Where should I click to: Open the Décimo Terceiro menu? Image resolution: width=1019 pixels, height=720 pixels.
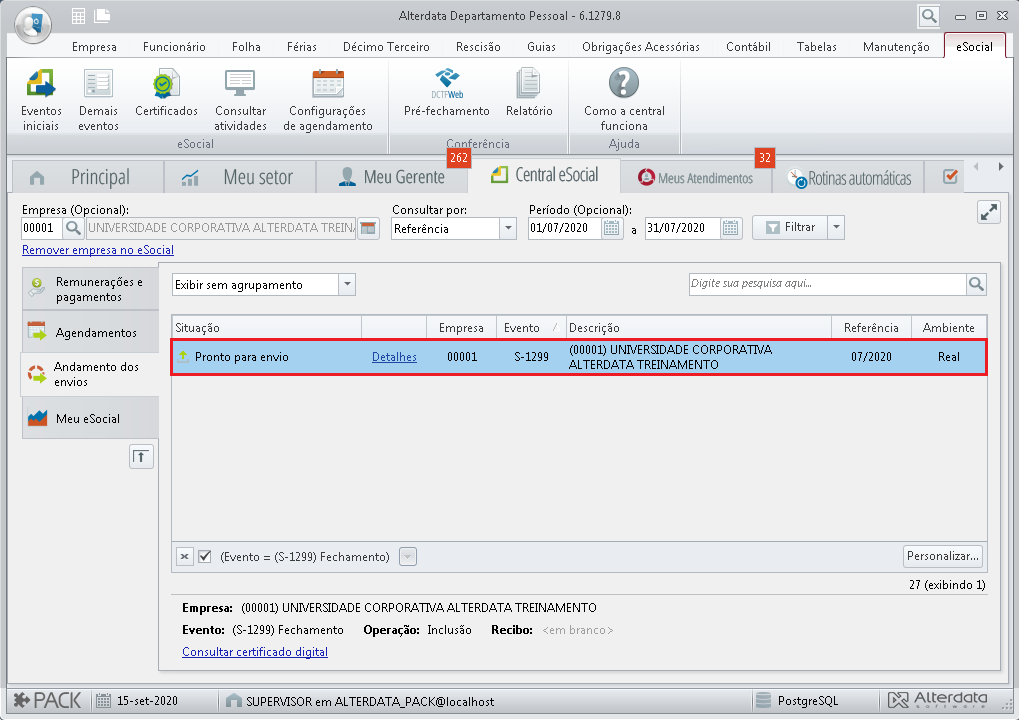click(386, 47)
